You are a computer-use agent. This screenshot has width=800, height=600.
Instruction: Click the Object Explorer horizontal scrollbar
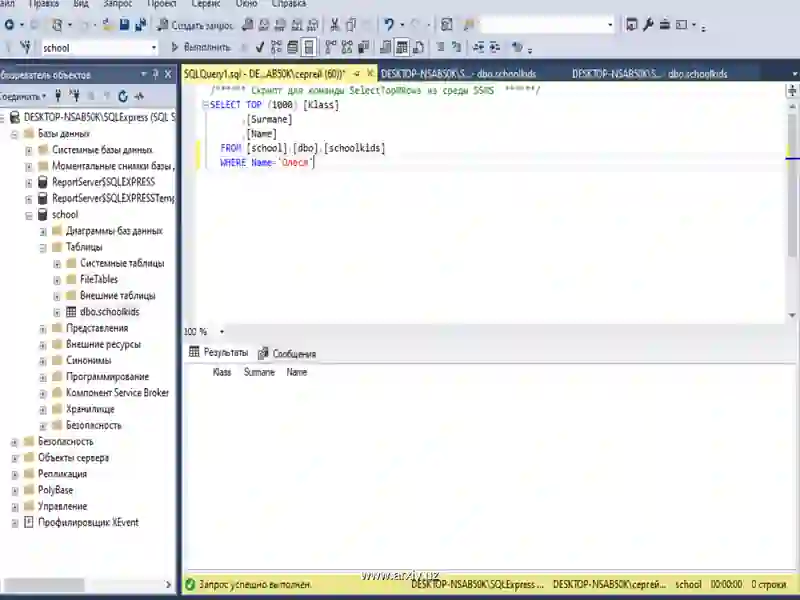tap(43, 585)
